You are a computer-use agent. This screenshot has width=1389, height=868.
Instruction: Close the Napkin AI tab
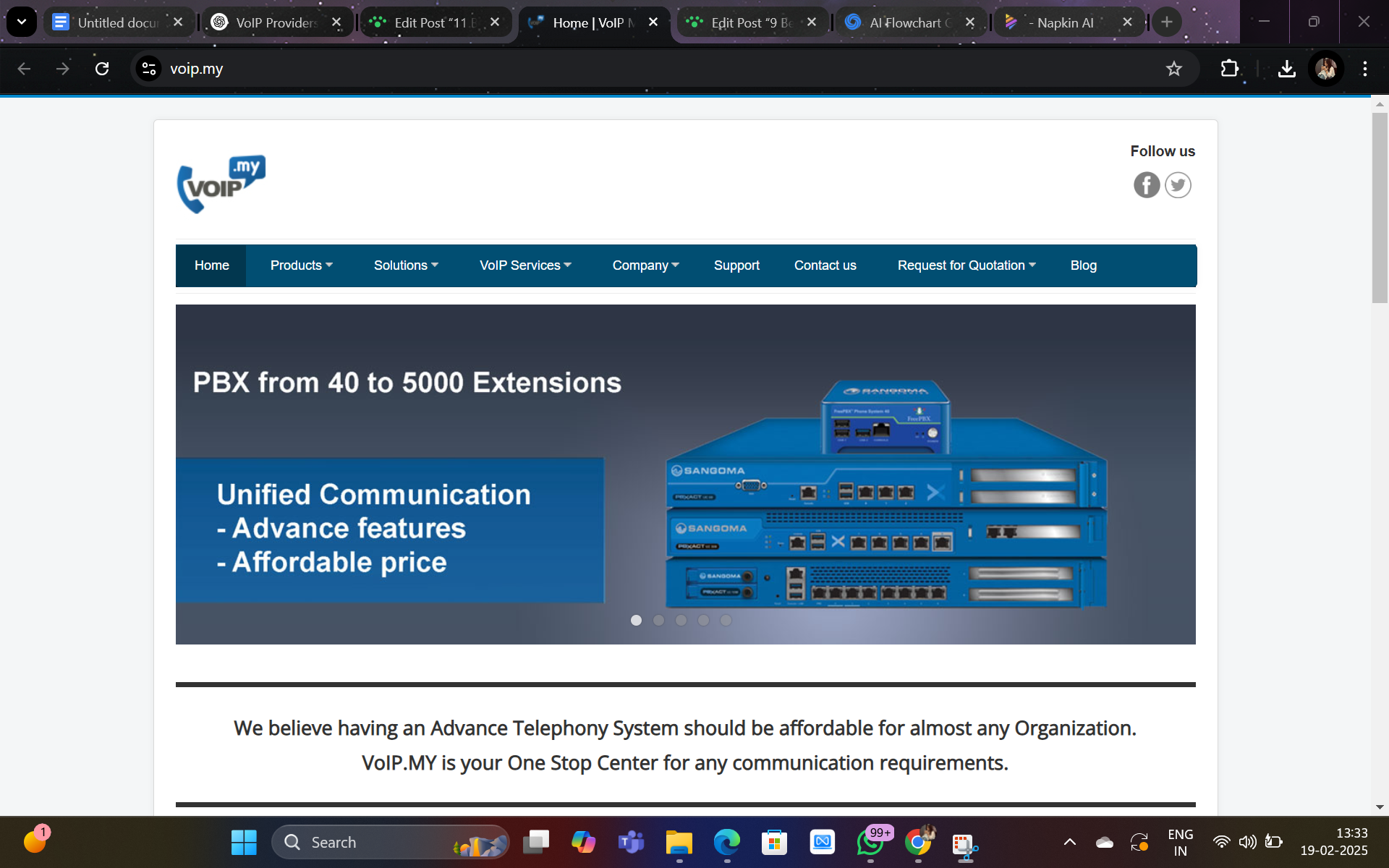click(1127, 22)
